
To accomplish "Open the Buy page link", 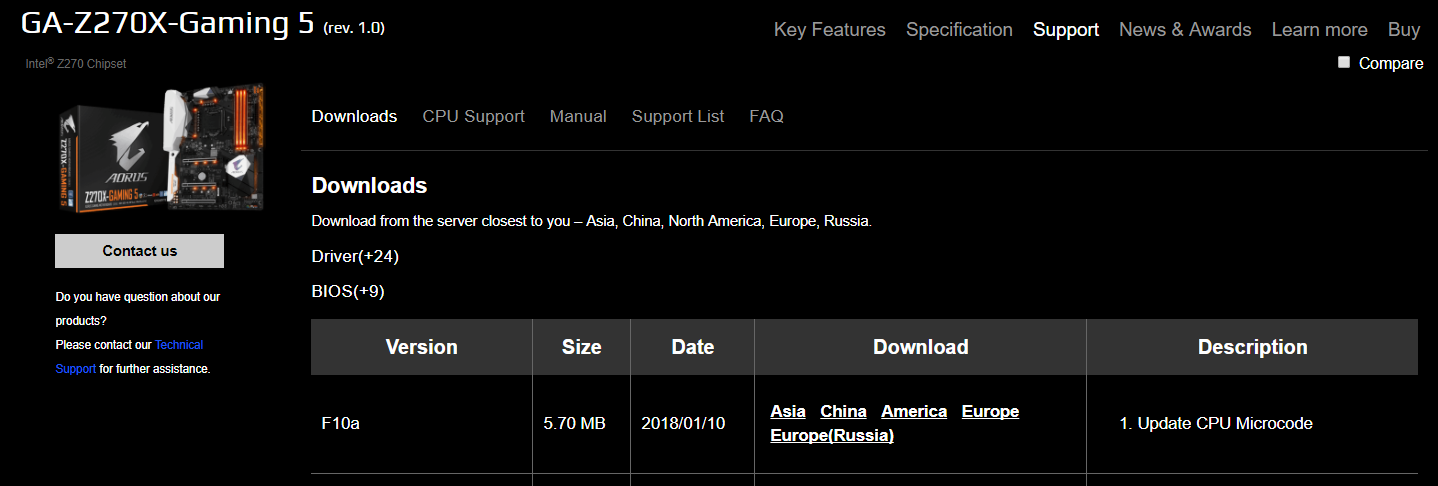I will [1404, 30].
